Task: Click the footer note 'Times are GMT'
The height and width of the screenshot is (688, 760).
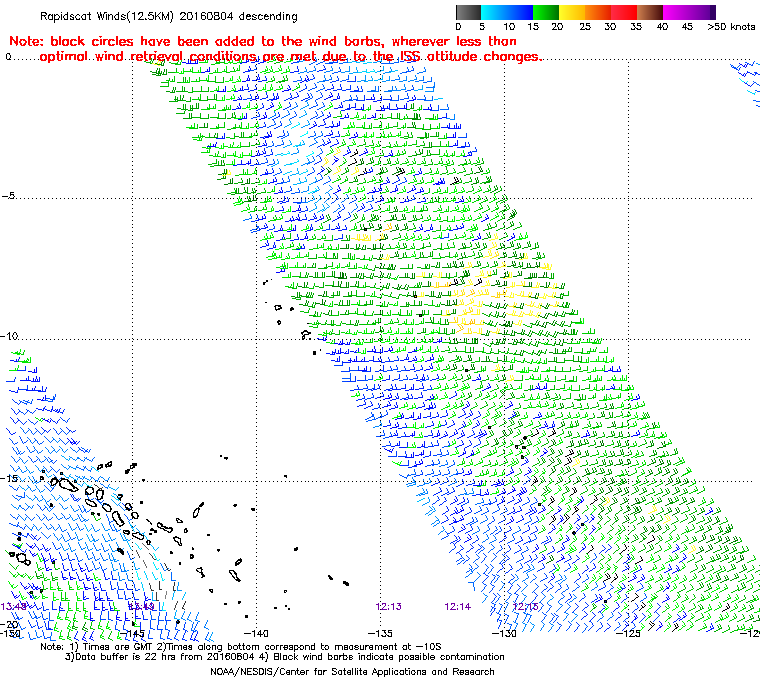Action: click(x=119, y=647)
